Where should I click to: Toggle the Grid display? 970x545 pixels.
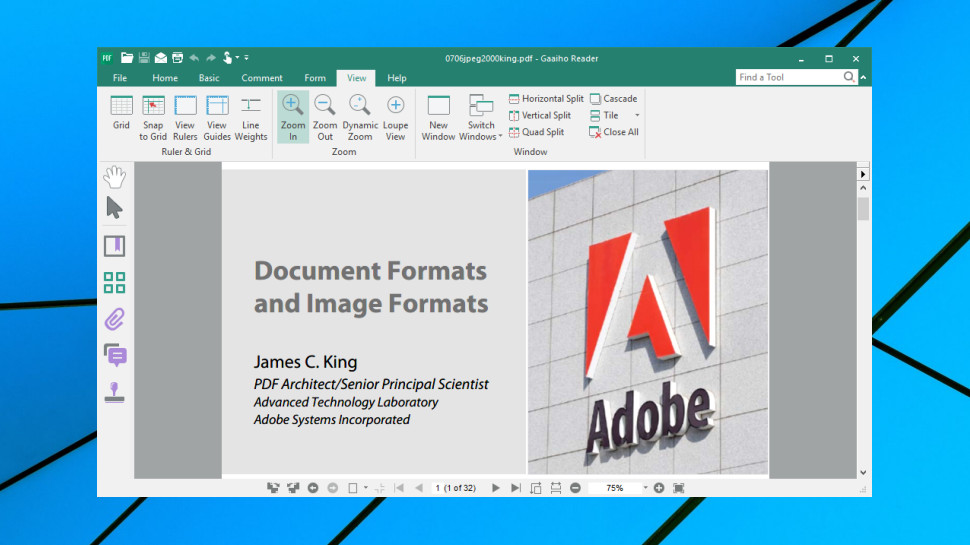tap(121, 113)
